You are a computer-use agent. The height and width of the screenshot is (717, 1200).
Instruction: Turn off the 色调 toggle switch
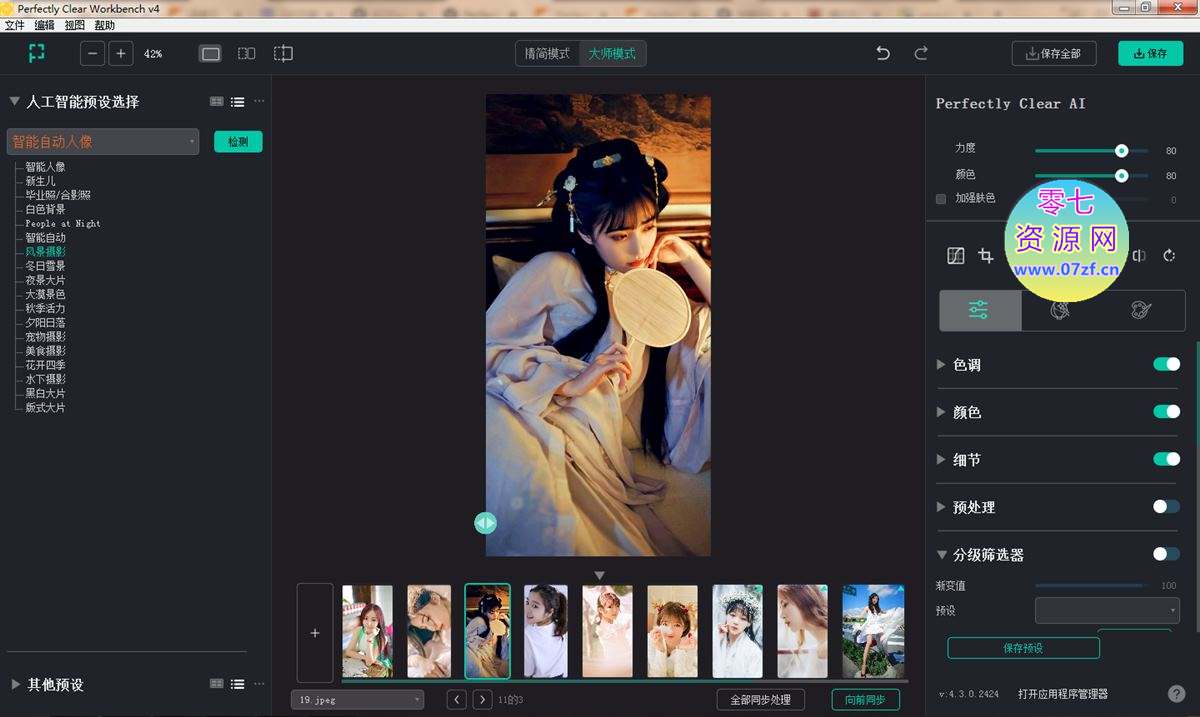click(1166, 364)
